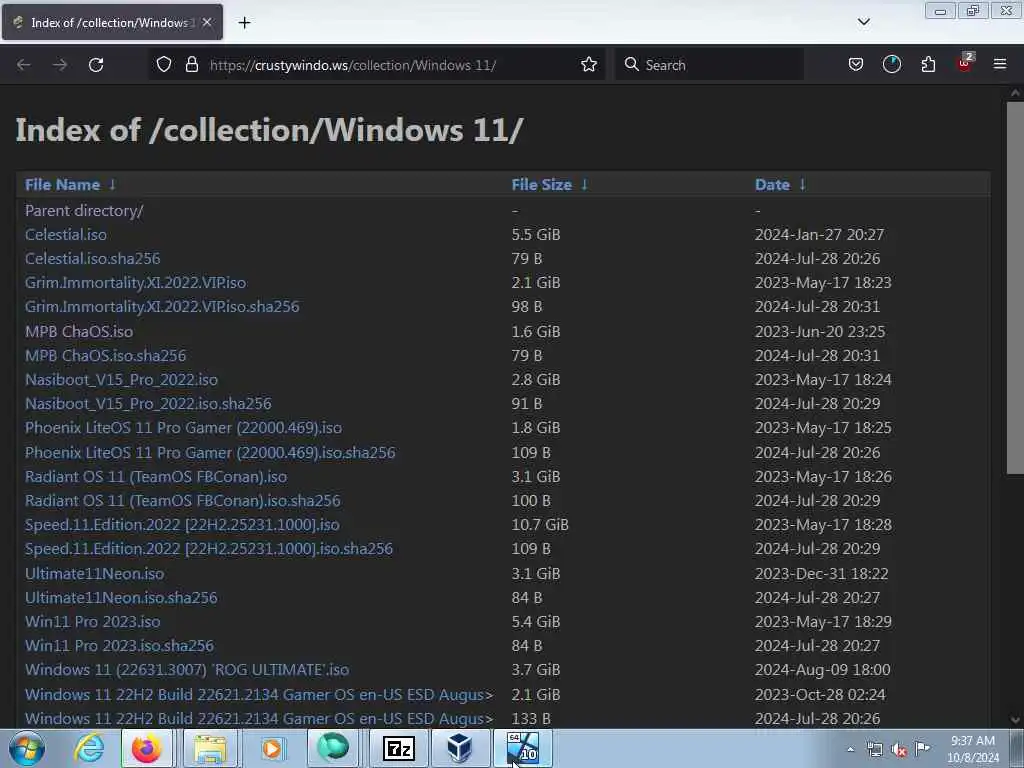
Task: Download Celestial.iso
Action: pyautogui.click(x=66, y=234)
